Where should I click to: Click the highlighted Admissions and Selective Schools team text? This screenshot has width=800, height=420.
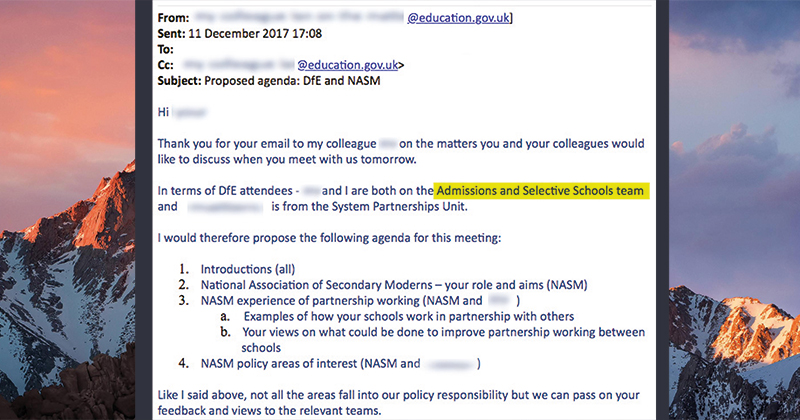(x=541, y=191)
